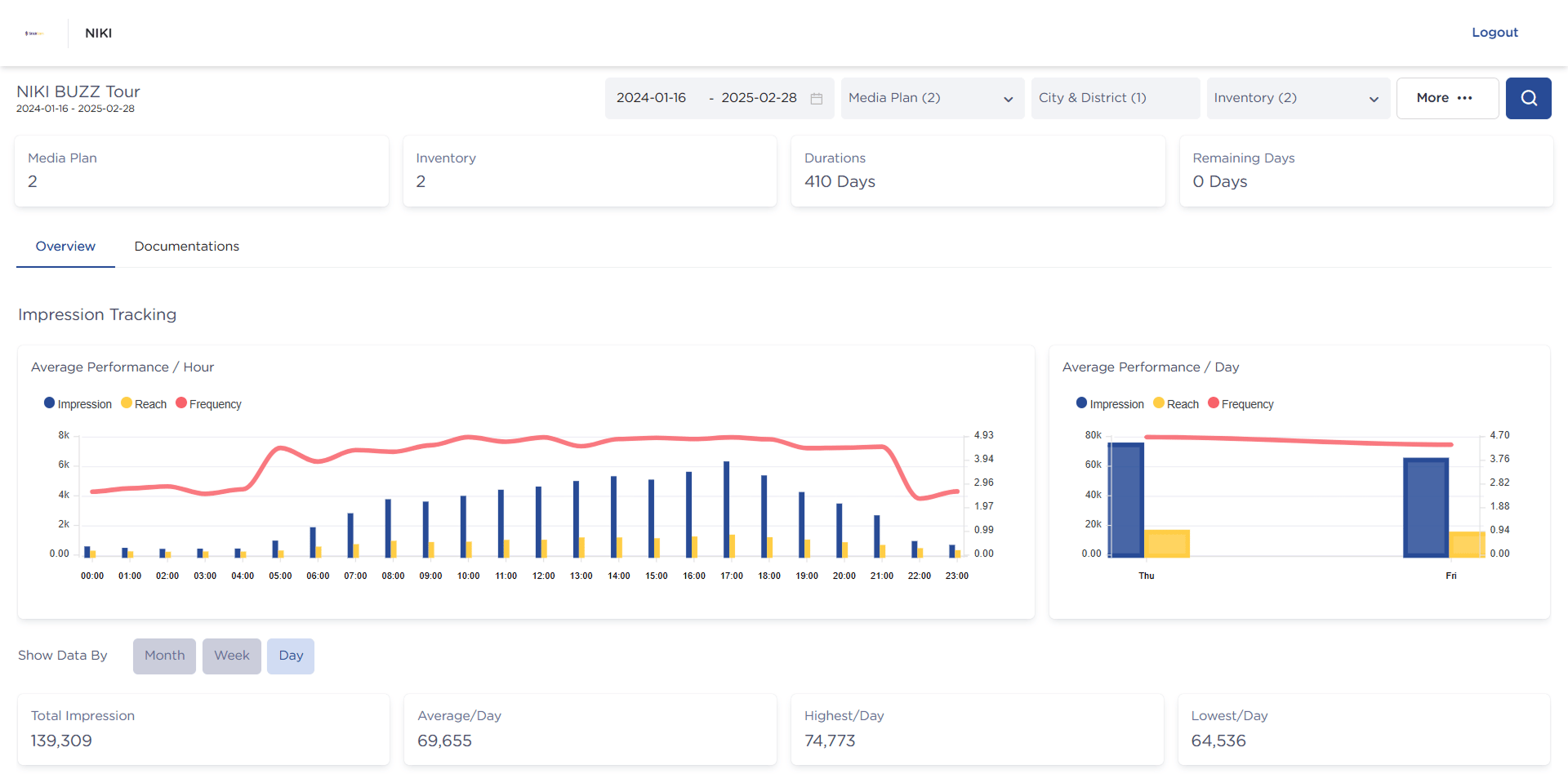The height and width of the screenshot is (774, 1568).
Task: Click the 17:00 impression bar
Action: pyautogui.click(x=726, y=509)
